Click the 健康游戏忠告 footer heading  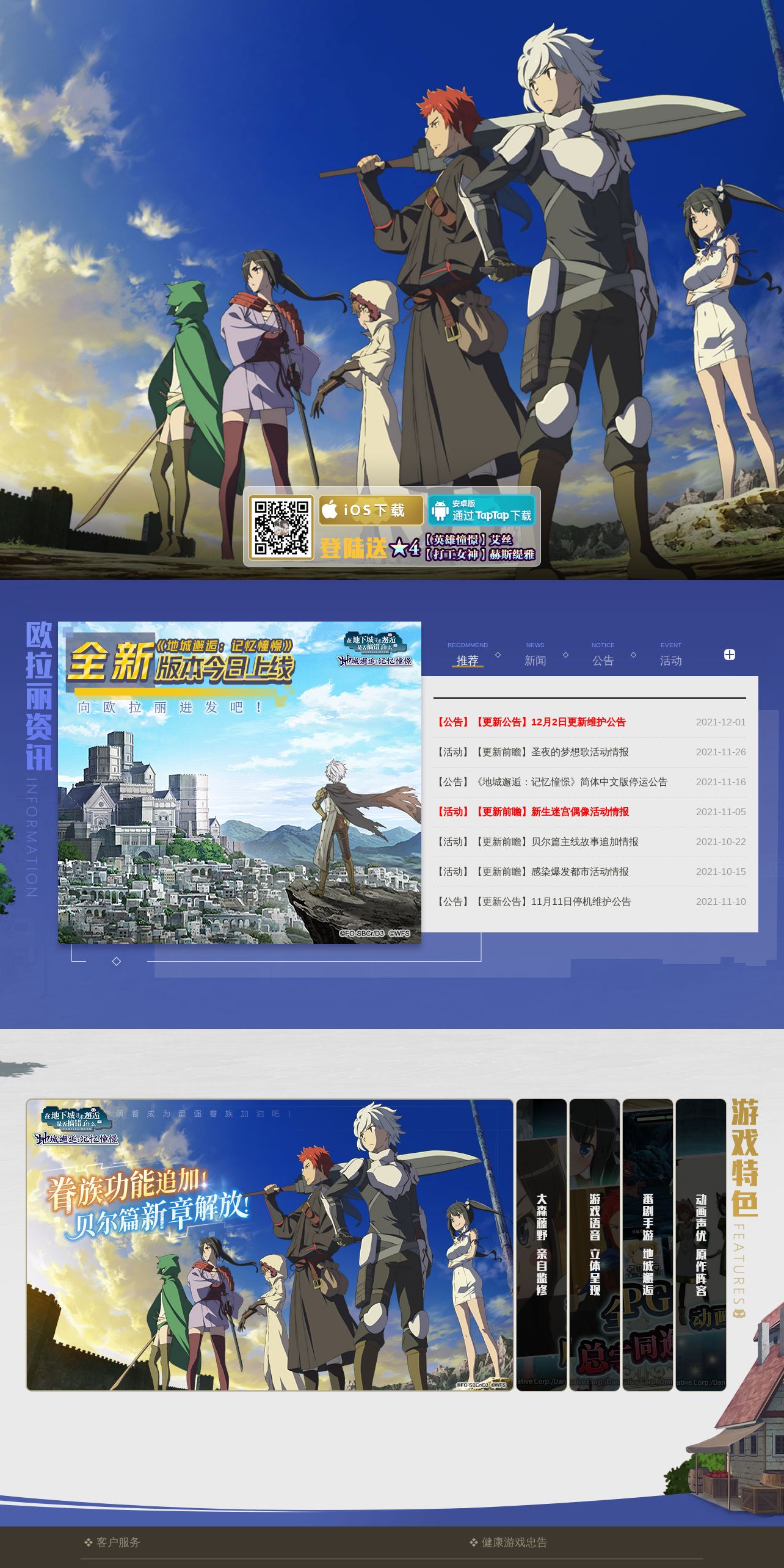509,1542
